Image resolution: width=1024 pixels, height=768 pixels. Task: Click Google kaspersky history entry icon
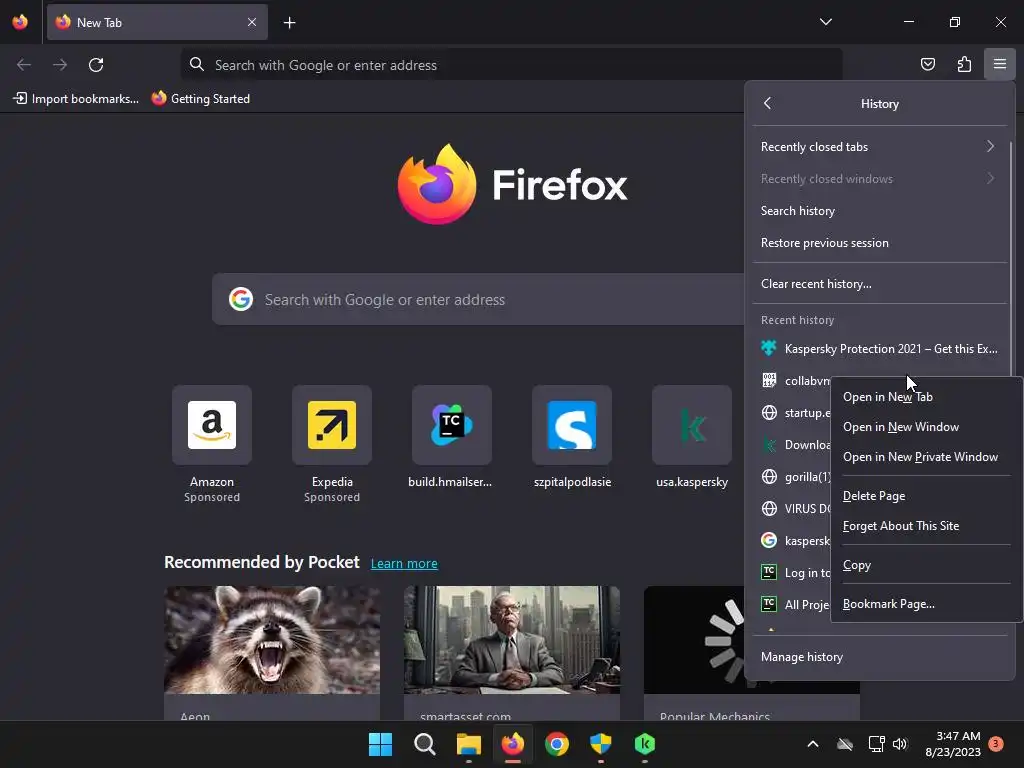(769, 540)
